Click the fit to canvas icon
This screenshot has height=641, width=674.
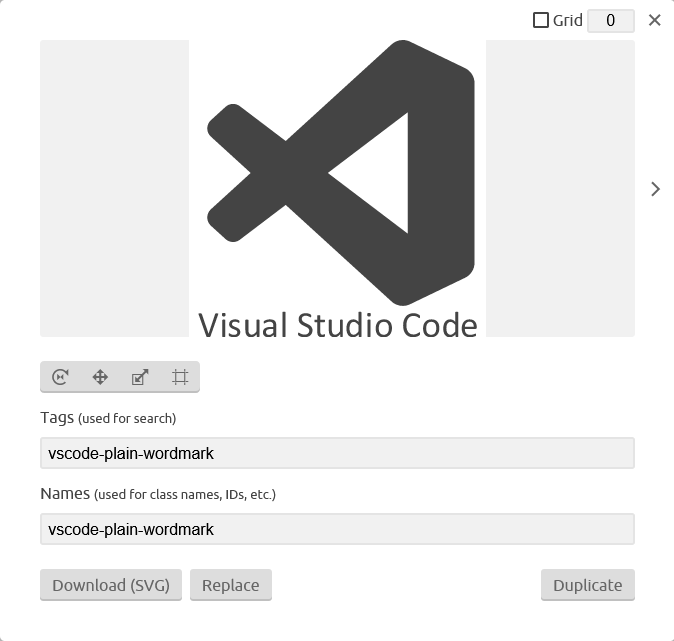point(180,377)
